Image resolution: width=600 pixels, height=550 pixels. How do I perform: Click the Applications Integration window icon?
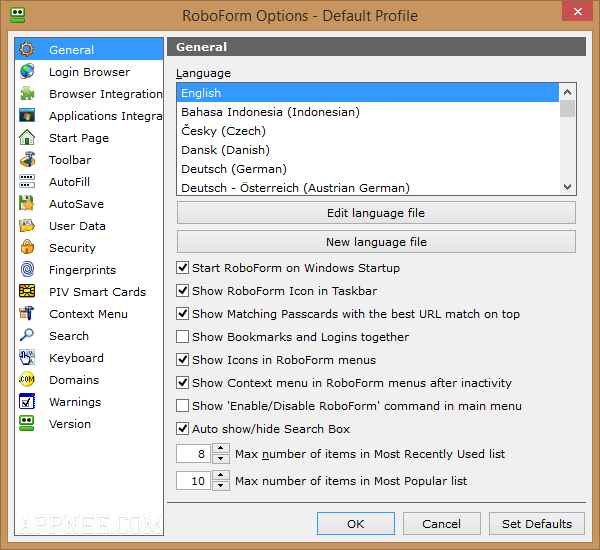point(27,116)
